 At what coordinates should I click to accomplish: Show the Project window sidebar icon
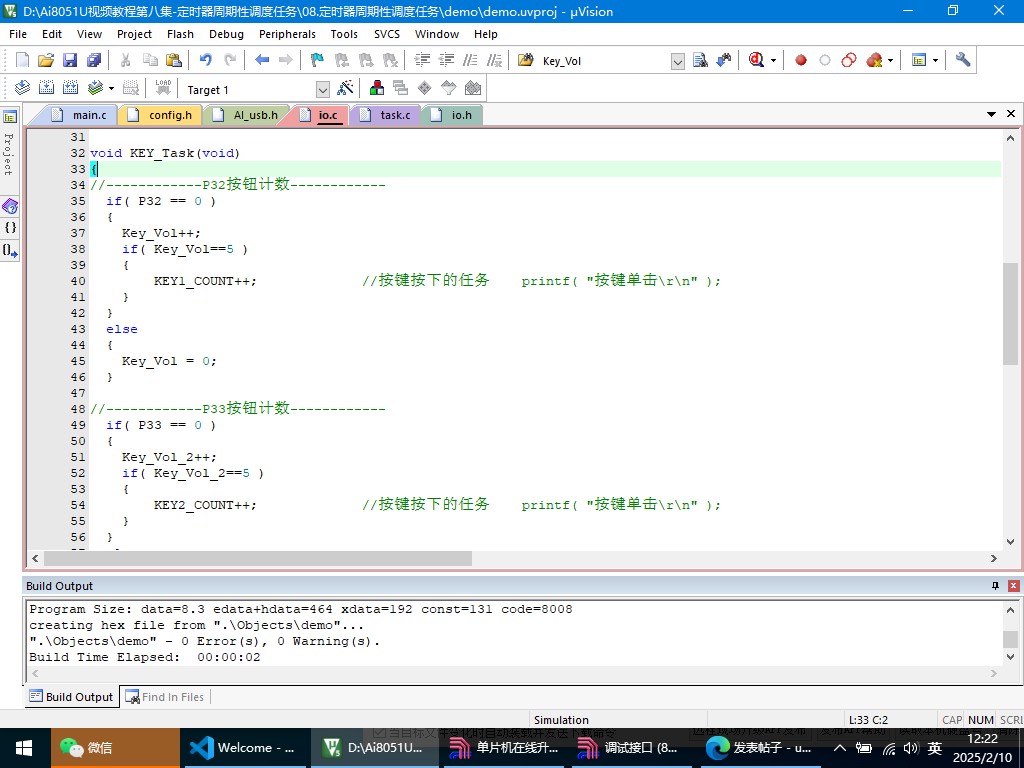(x=10, y=118)
